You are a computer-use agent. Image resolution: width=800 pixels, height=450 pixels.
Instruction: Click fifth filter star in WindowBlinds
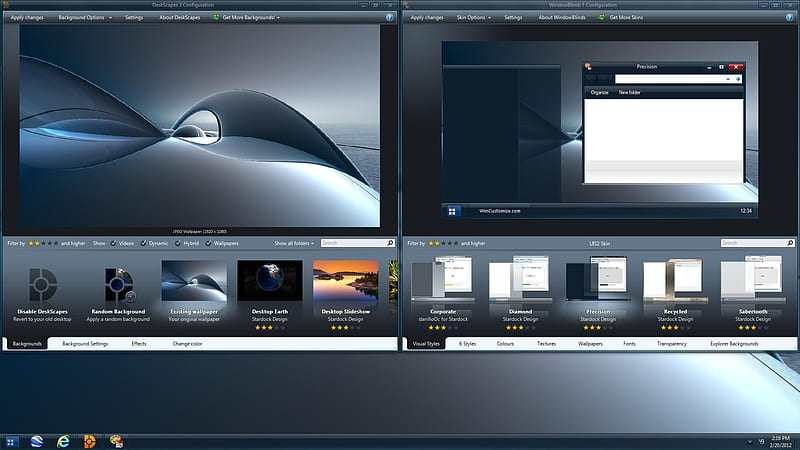click(x=456, y=243)
